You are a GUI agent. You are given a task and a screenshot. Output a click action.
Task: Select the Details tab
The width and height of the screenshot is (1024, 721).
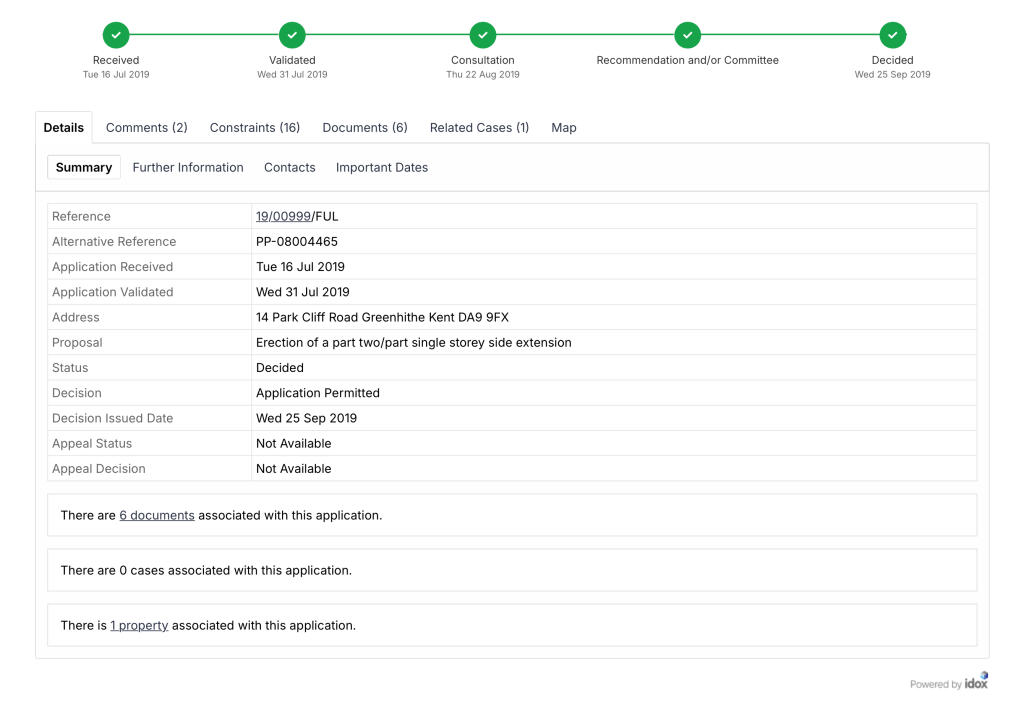[64, 128]
